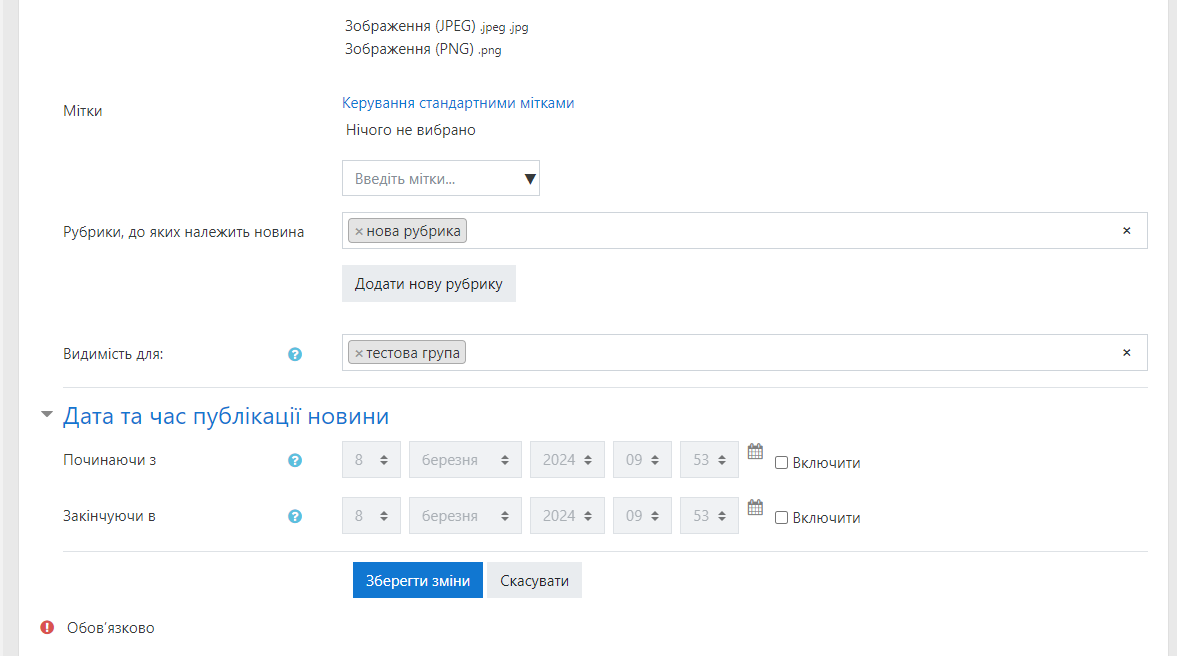Enable the Починаючи з date checkbox
Screen dimensions: 1177x656
pos(781,462)
